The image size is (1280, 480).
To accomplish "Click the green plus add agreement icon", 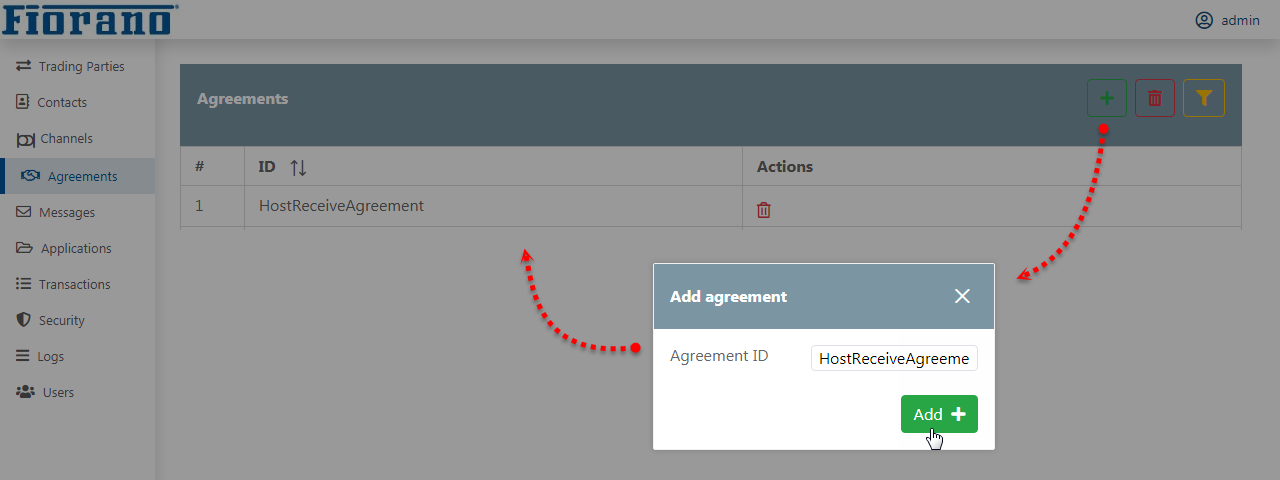I will pos(1107,98).
